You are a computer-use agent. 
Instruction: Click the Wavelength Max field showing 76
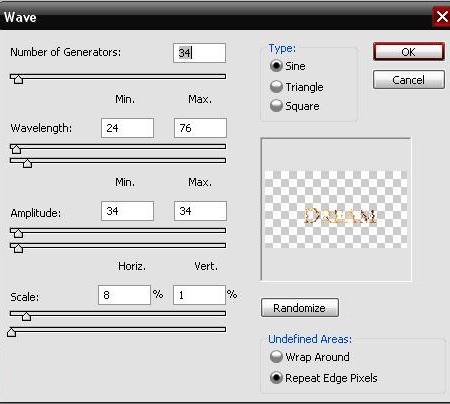click(200, 128)
